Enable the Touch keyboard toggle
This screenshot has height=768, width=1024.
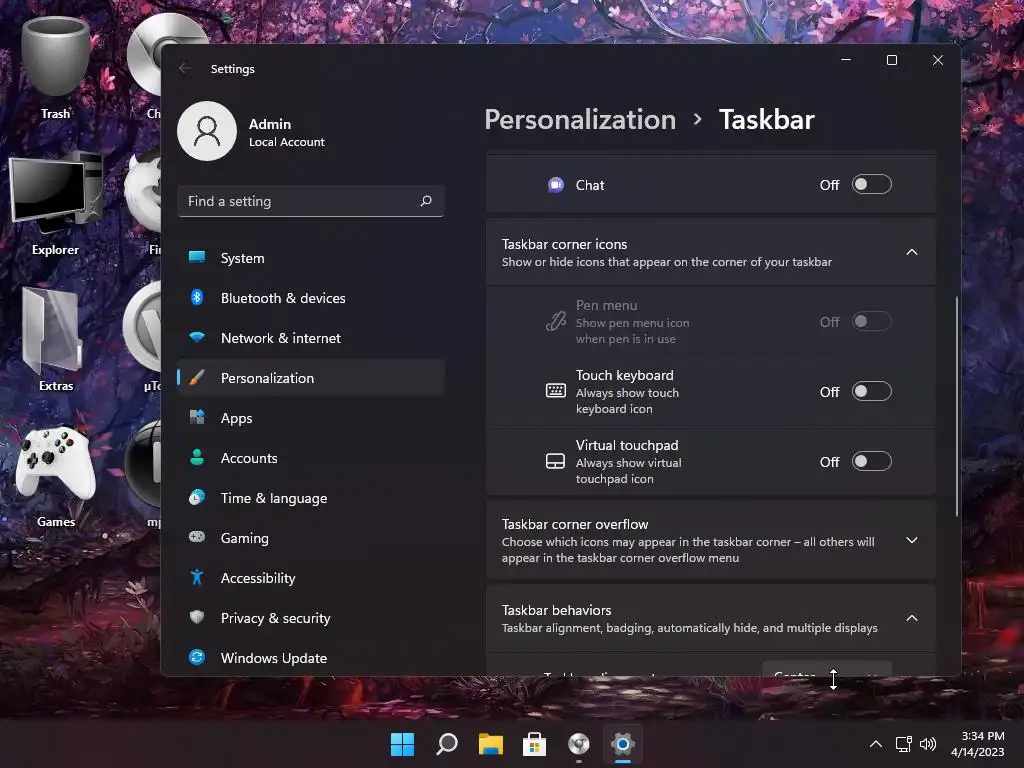pyautogui.click(x=871, y=391)
